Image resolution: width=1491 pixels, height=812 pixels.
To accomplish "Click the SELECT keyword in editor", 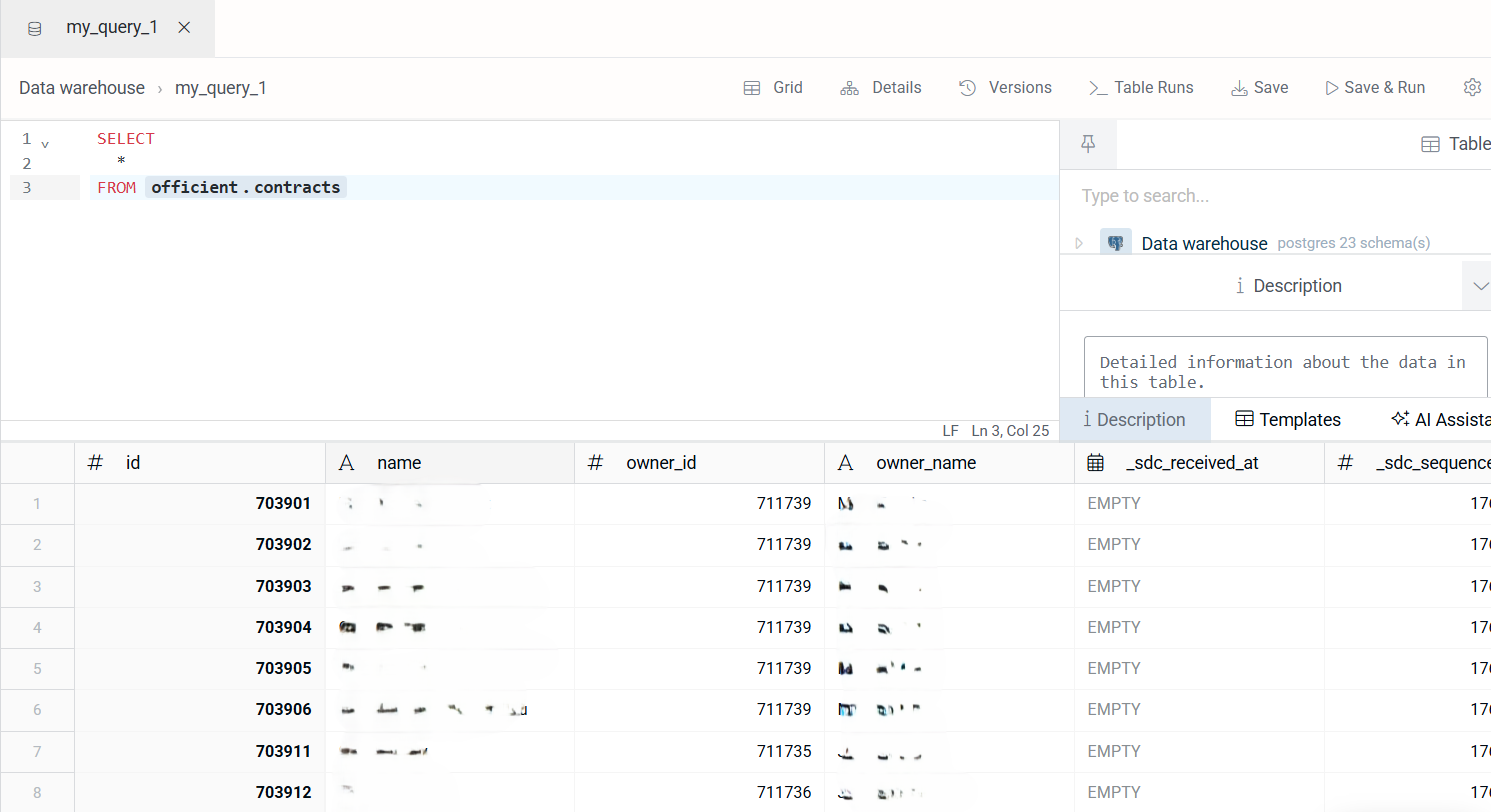I will [x=126, y=139].
